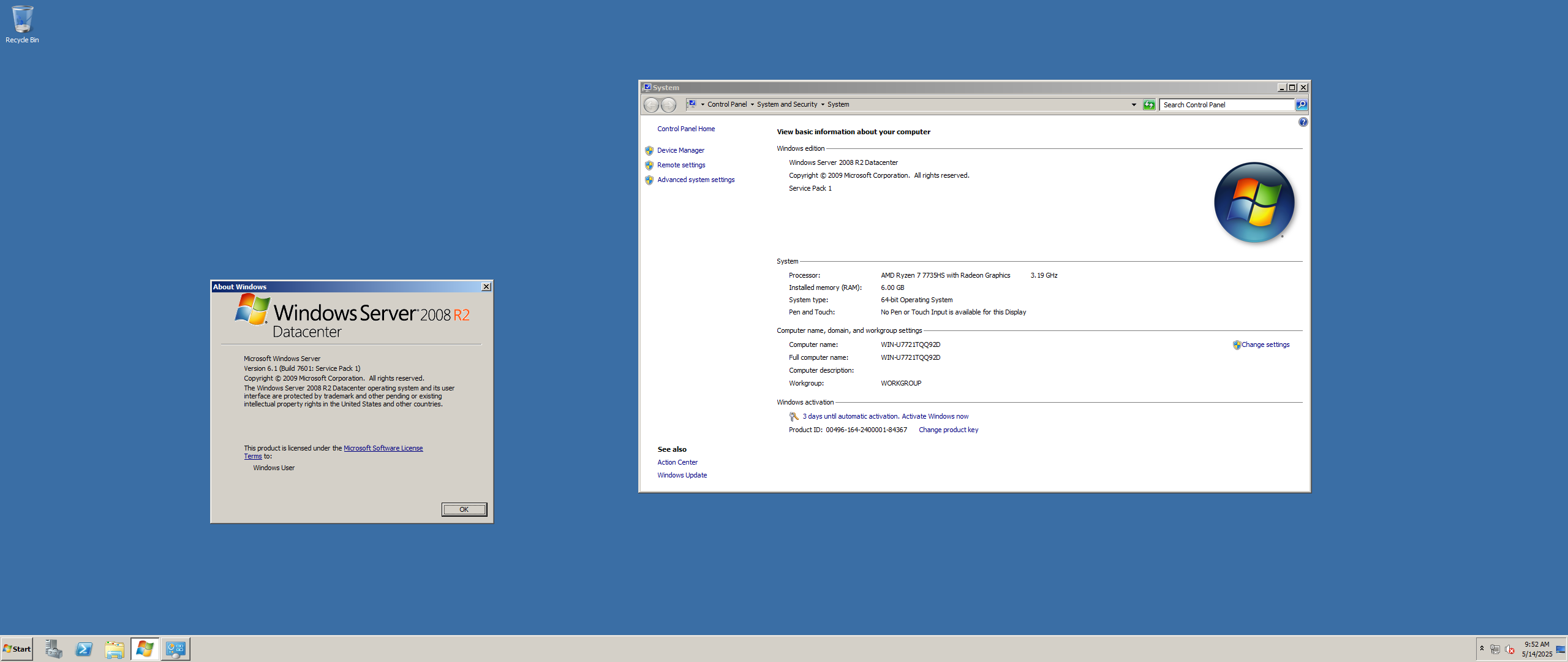Click the AMD Ryzen 7 7735HS processor text
1568x662 pixels.
(945, 275)
